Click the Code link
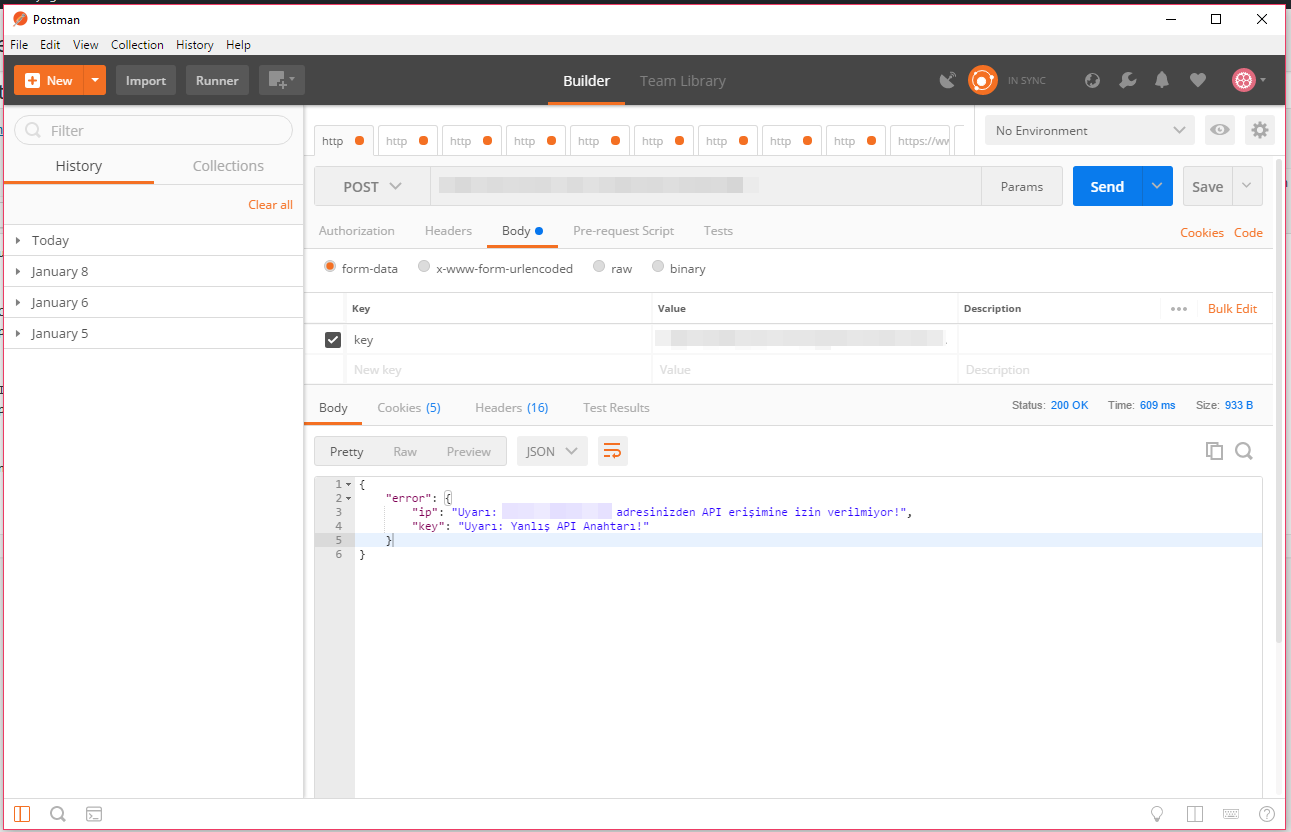Image resolution: width=1291 pixels, height=832 pixels. 1248,233
